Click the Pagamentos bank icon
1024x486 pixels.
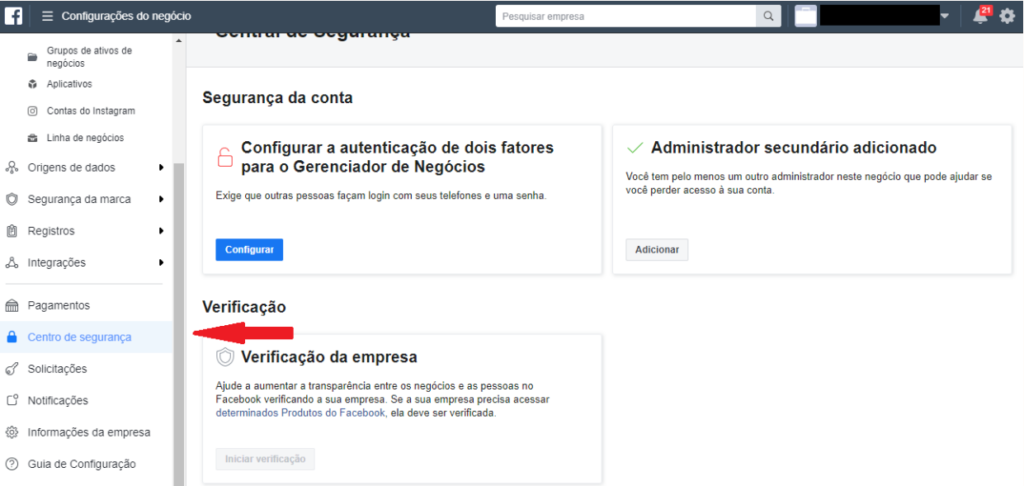pos(12,305)
